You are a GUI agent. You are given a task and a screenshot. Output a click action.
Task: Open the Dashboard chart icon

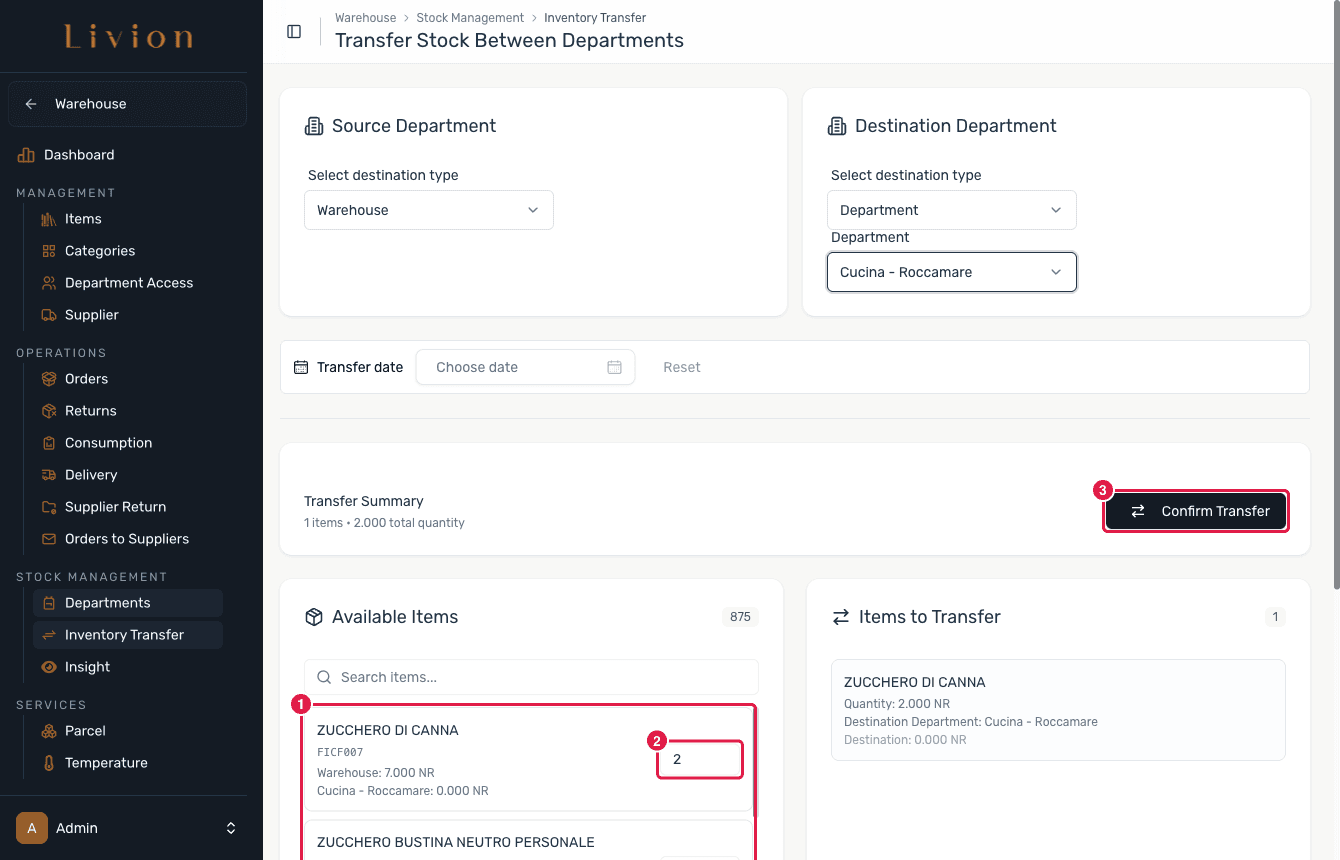(x=26, y=155)
